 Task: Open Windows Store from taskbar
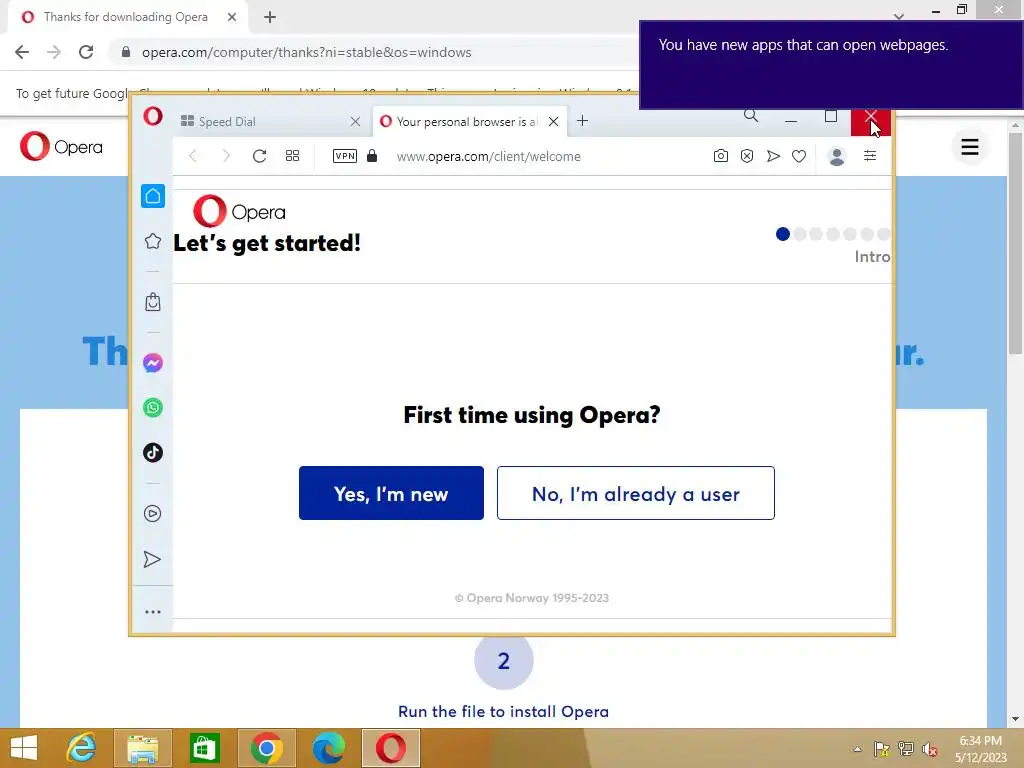204,748
